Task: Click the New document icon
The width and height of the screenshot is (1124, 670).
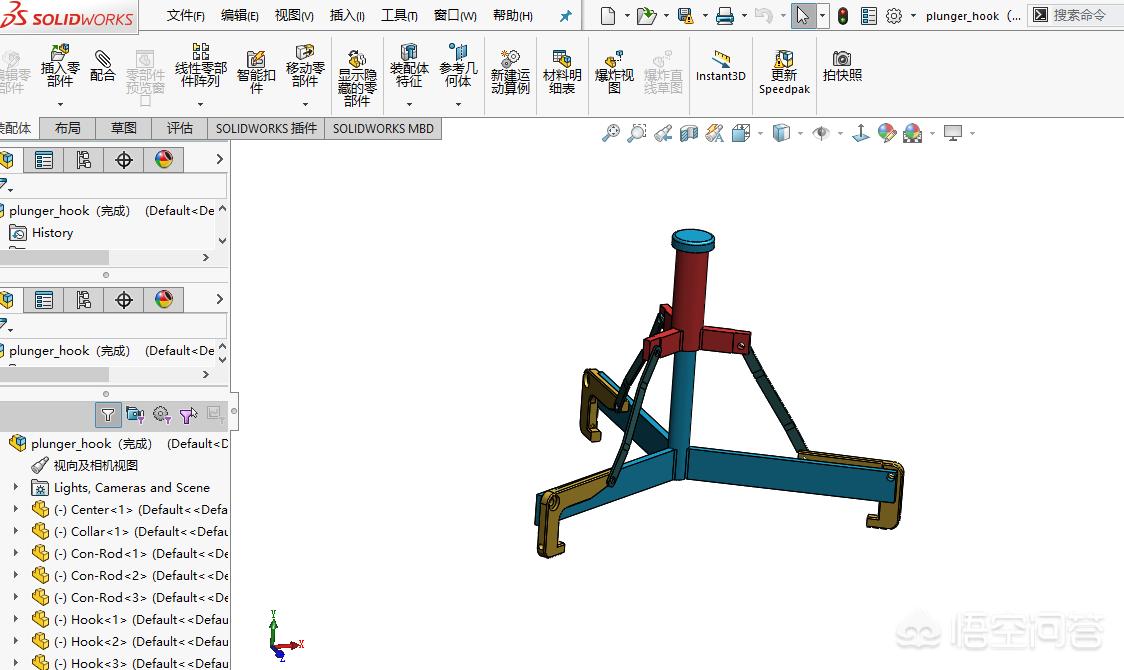Action: tap(608, 16)
